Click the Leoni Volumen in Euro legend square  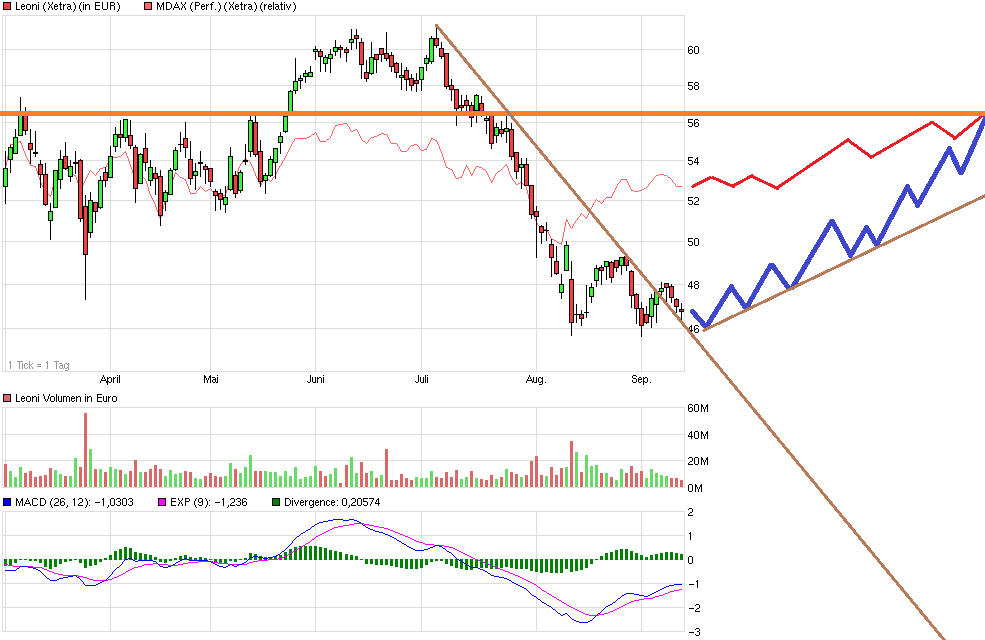8,397
